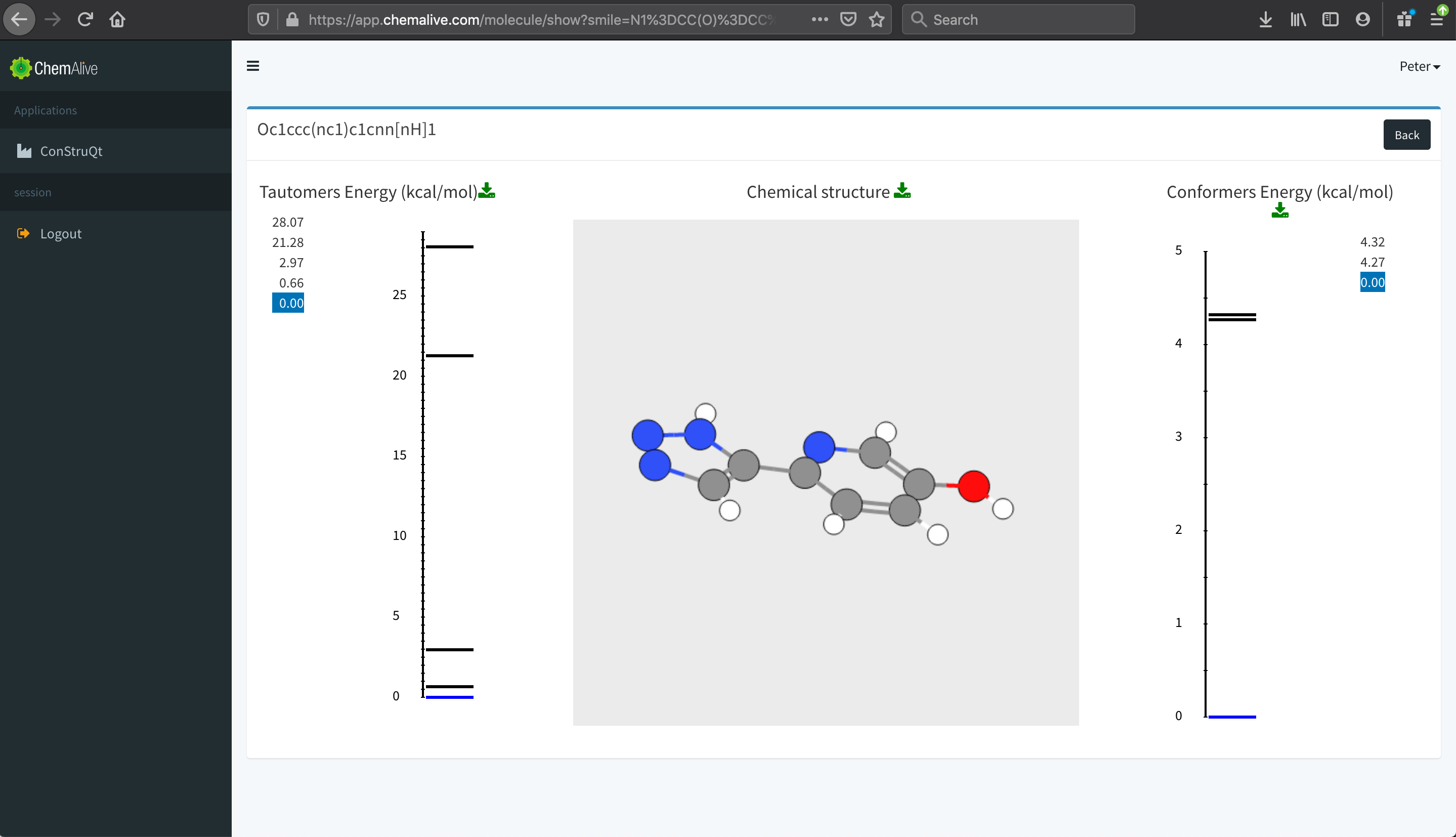The image size is (1456, 837).
Task: Bookmark this page with the star
Action: click(877, 20)
